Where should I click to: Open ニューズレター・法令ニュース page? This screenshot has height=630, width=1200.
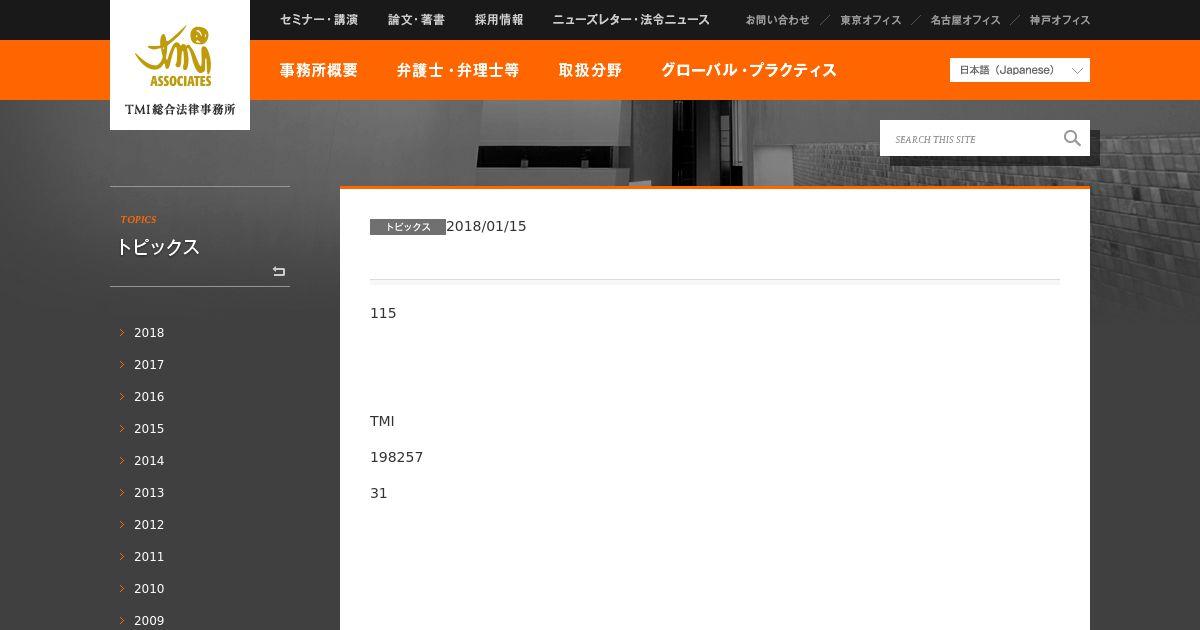tap(631, 20)
